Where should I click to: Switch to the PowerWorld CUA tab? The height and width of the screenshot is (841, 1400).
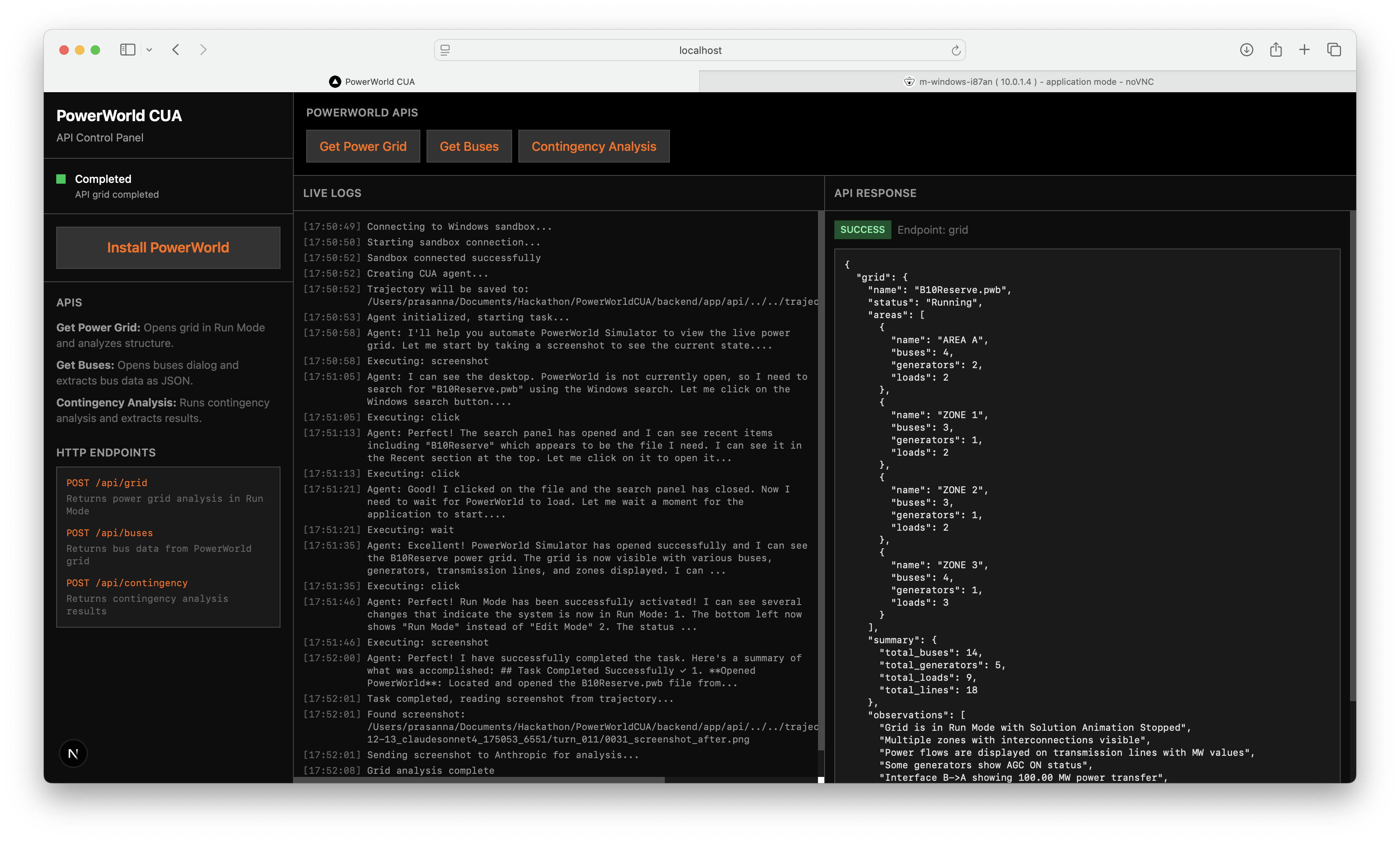372,82
